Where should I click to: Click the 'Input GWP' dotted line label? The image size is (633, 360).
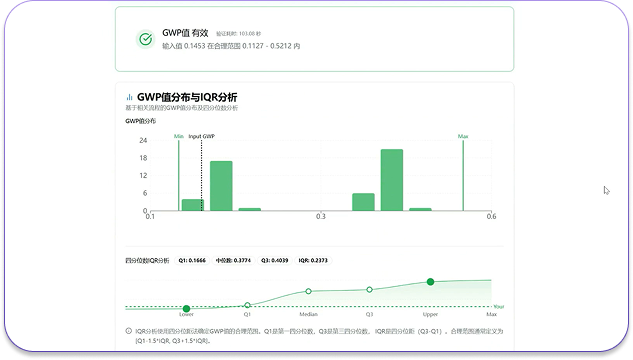[201, 136]
